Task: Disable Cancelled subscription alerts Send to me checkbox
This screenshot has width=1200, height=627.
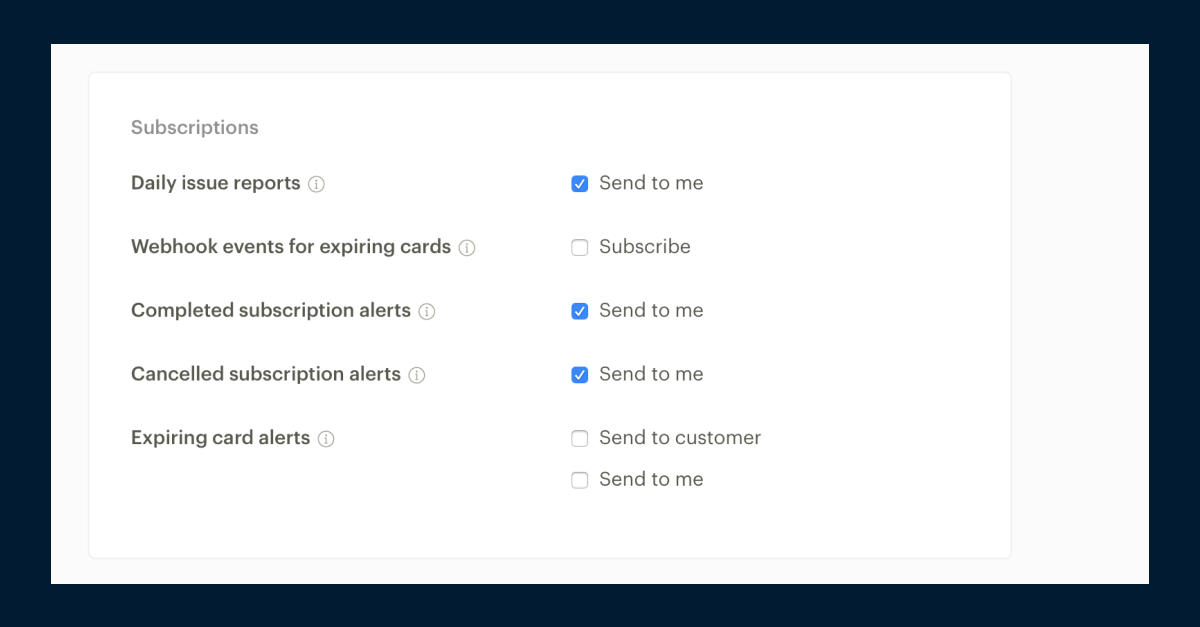Action: pos(580,375)
